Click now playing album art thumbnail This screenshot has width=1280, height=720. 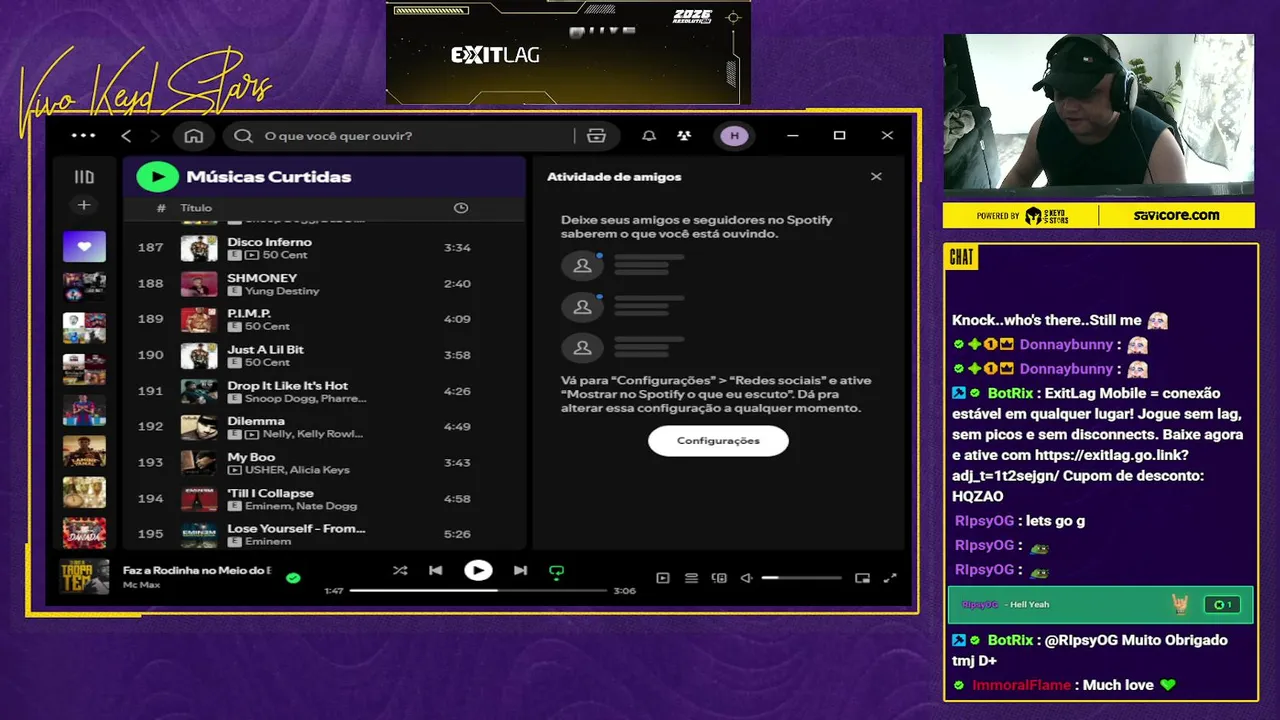(x=84, y=577)
